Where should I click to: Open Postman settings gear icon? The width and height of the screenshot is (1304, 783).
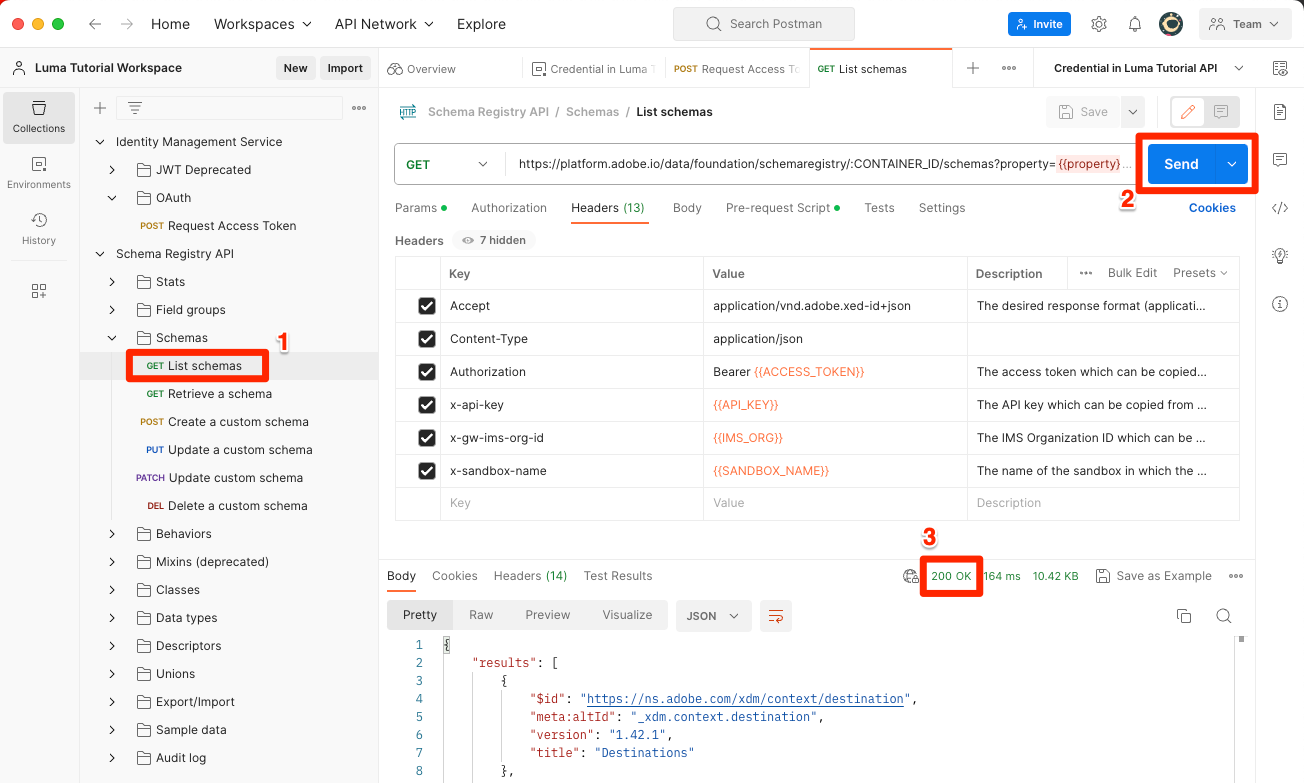tap(1099, 24)
